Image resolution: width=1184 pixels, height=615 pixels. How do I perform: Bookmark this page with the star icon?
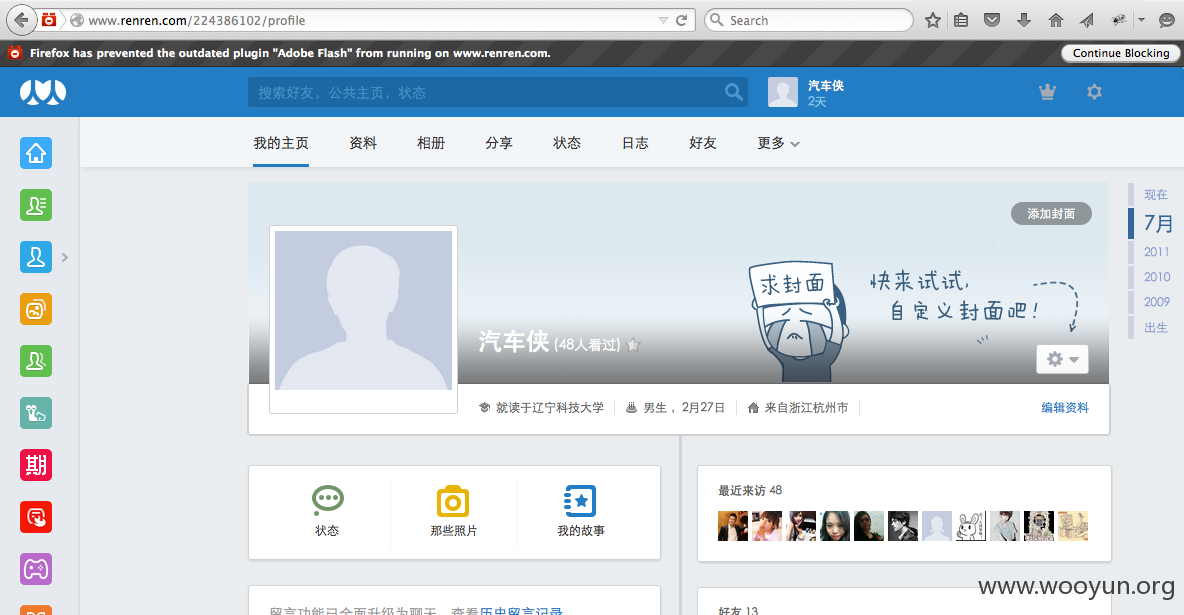(x=933, y=20)
